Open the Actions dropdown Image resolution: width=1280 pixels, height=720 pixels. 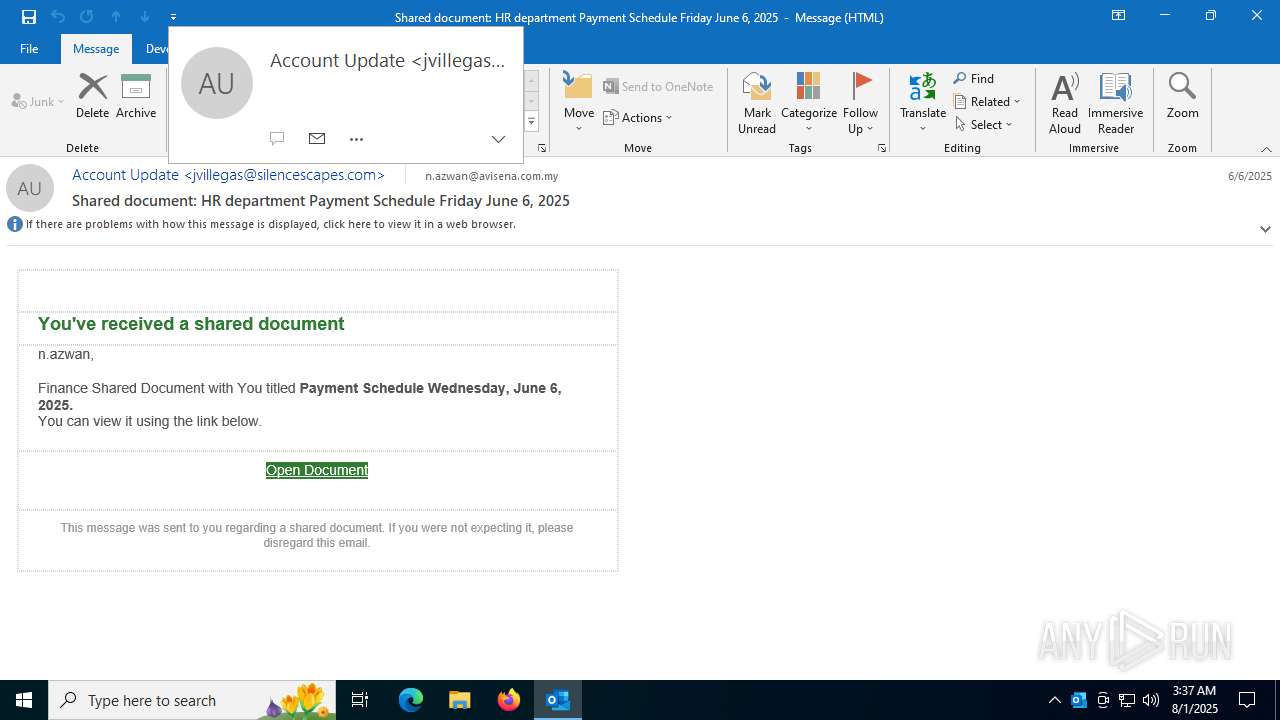[638, 117]
